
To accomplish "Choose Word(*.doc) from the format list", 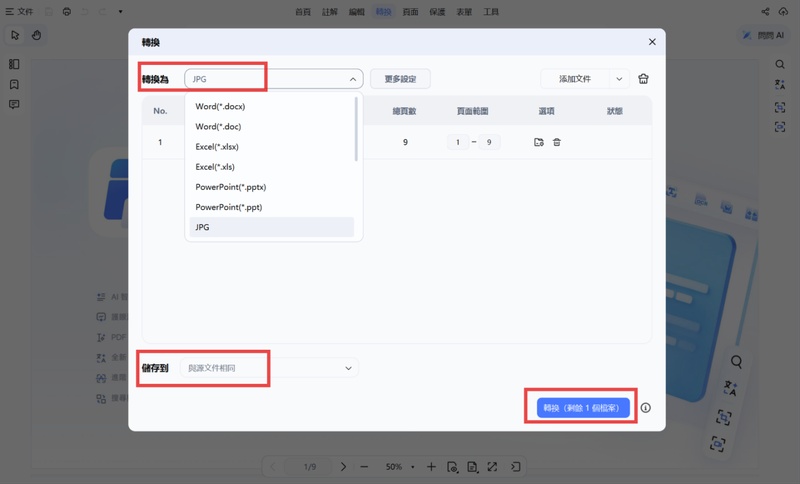I will [271, 126].
